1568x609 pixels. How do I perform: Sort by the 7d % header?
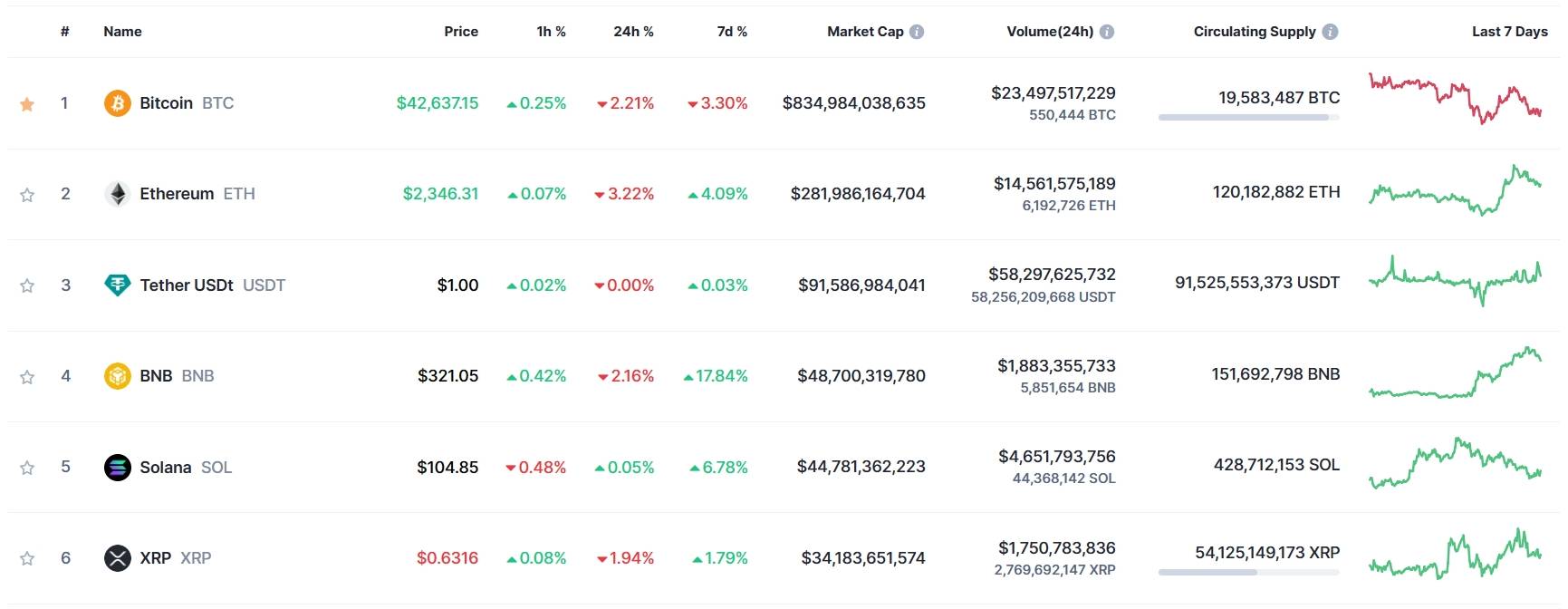coord(732,32)
